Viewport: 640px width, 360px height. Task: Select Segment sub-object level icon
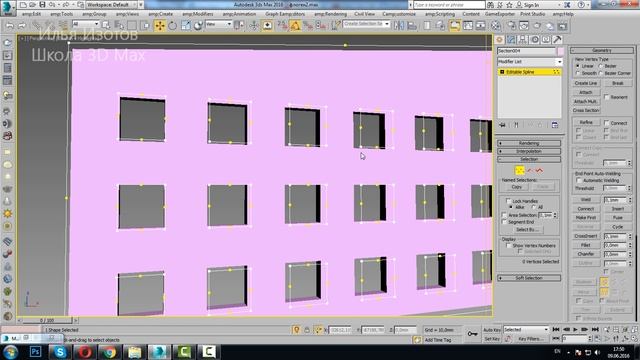530,170
